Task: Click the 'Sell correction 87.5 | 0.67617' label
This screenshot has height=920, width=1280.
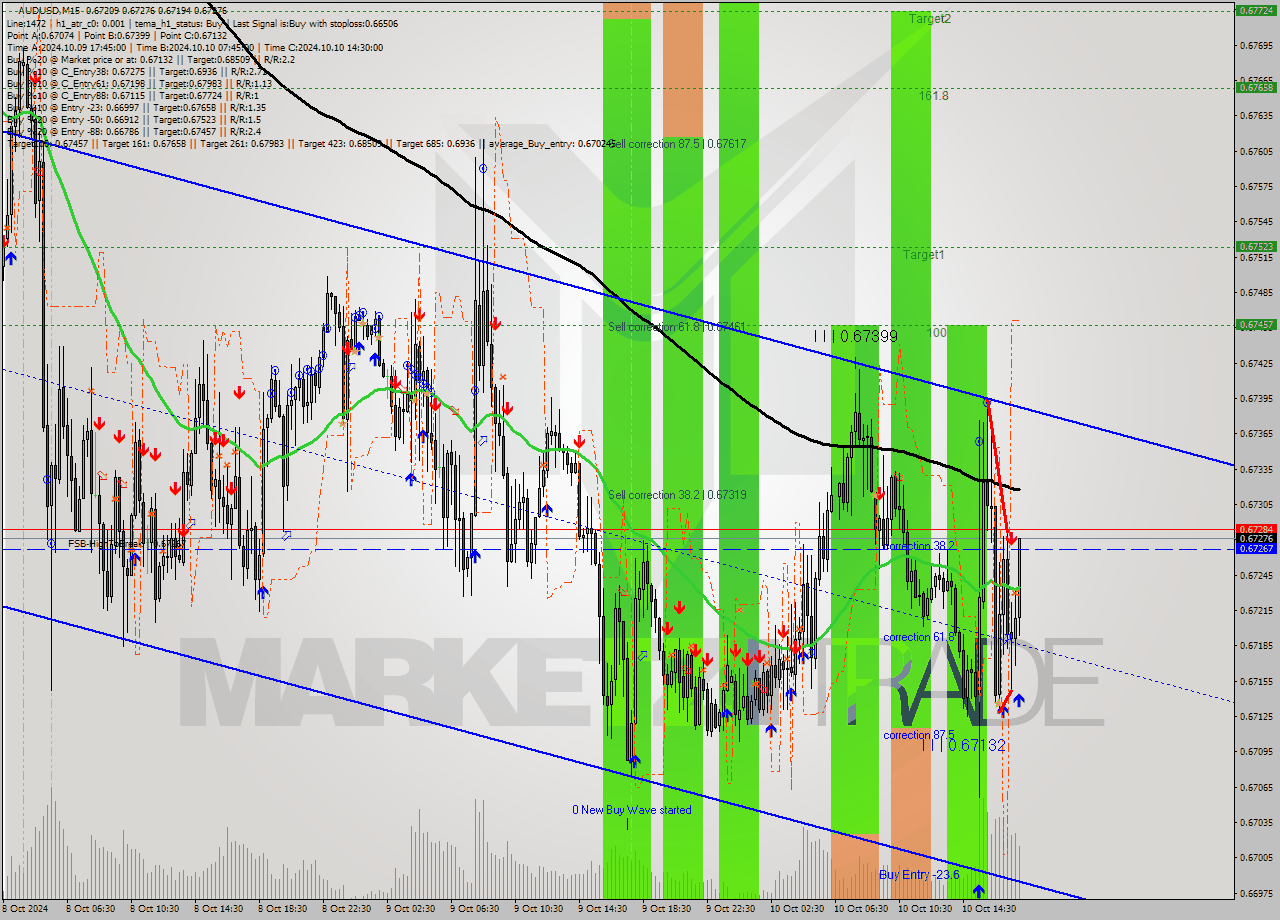Action: click(x=677, y=144)
